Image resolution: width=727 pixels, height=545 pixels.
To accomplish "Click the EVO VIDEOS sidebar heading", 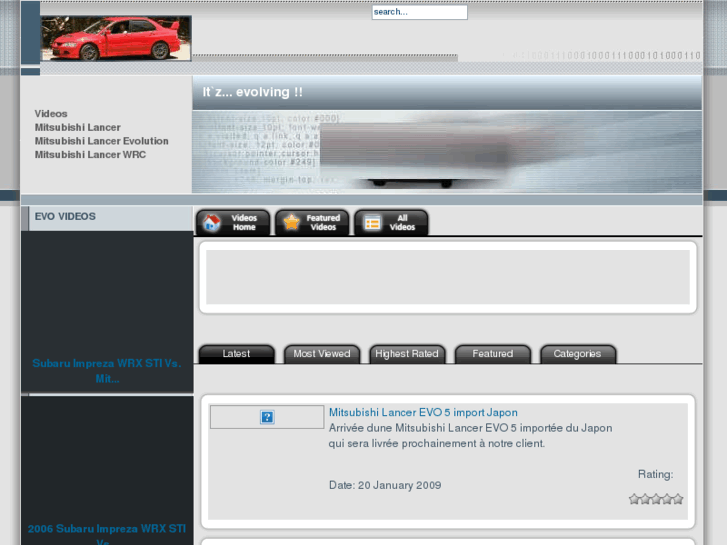I will pos(65,217).
